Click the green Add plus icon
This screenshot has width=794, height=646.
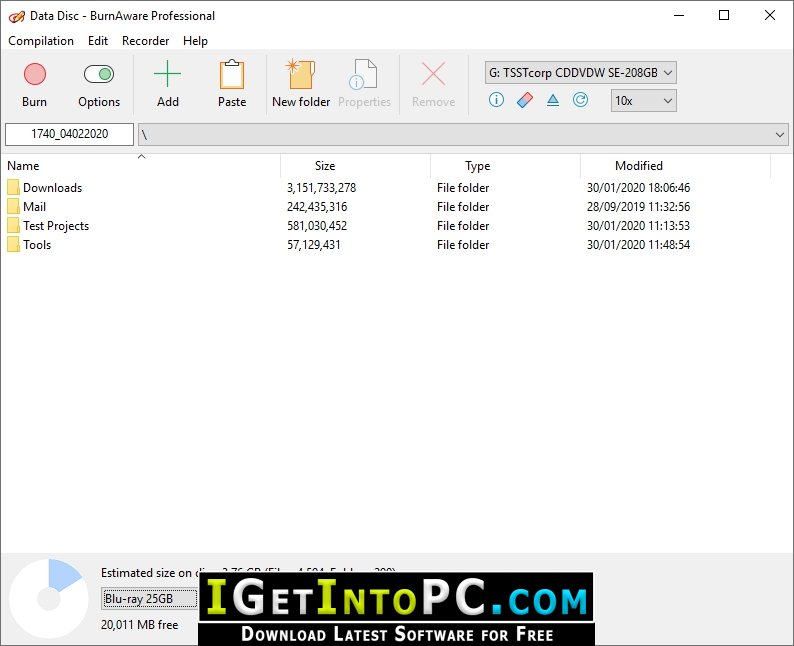point(167,74)
